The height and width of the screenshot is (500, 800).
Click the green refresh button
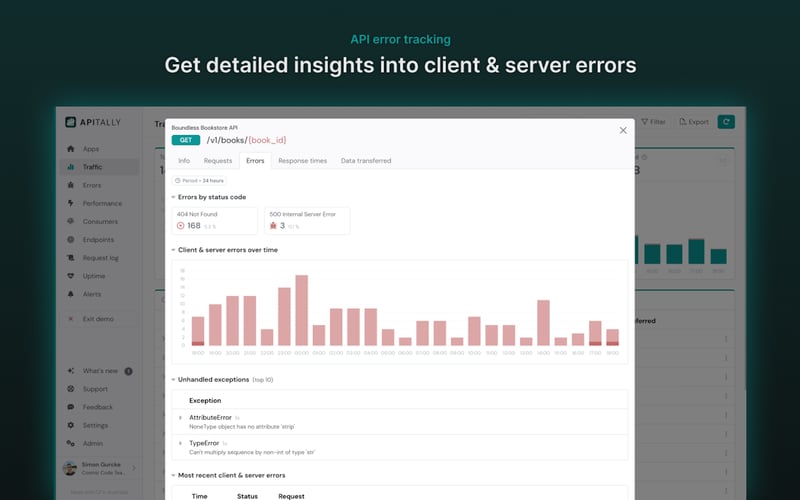pos(726,122)
